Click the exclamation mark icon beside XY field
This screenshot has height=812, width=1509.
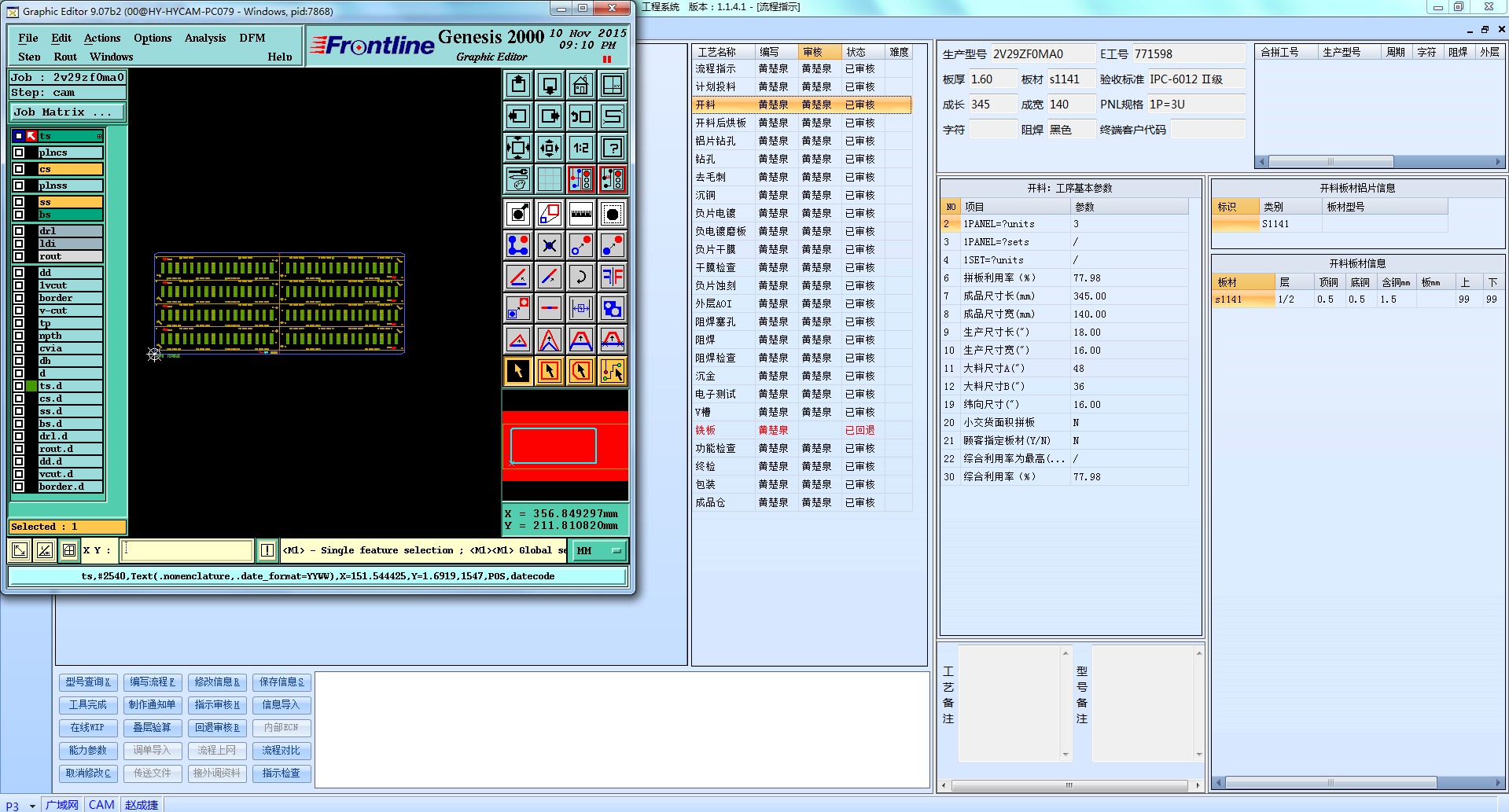(267, 550)
